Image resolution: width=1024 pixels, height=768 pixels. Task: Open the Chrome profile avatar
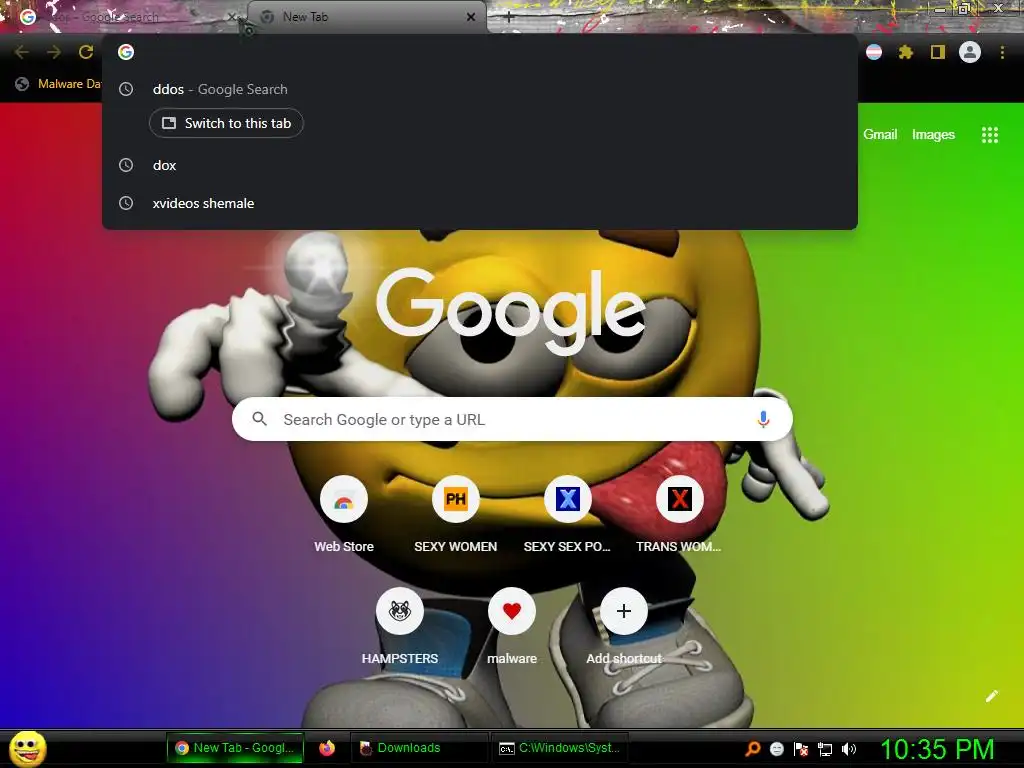970,52
